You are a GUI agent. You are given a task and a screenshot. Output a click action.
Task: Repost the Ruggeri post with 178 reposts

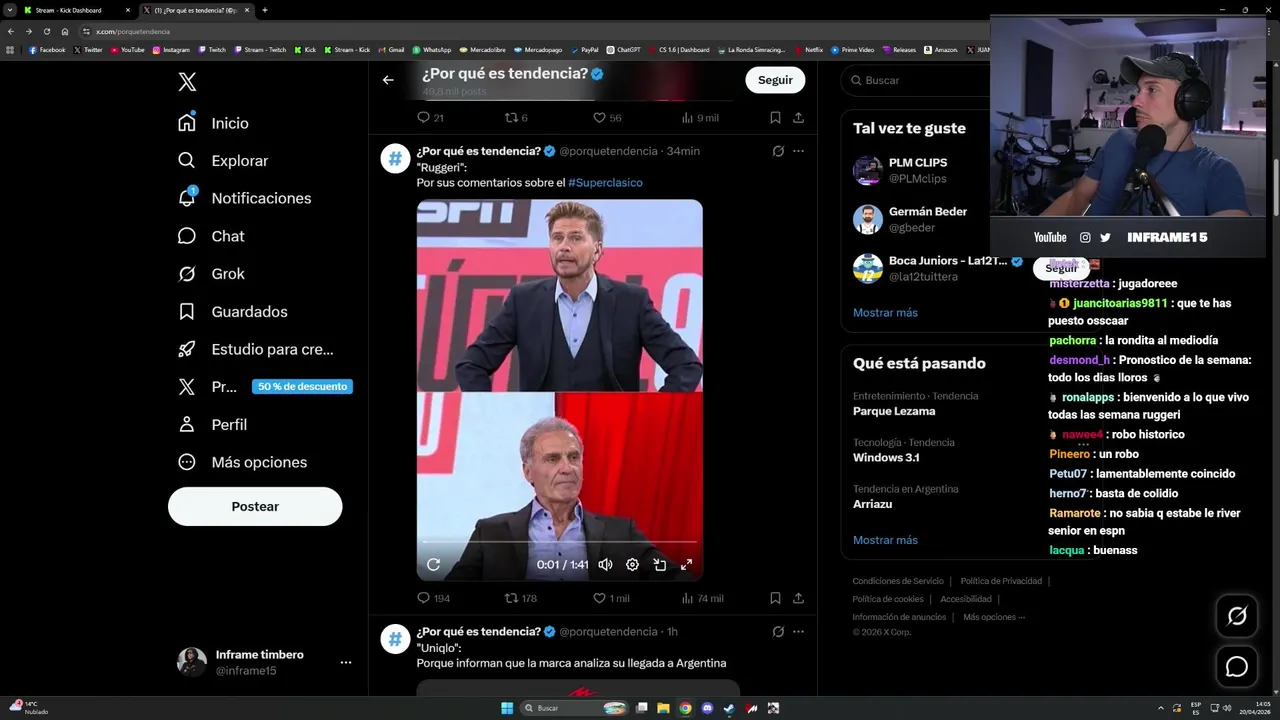521,598
